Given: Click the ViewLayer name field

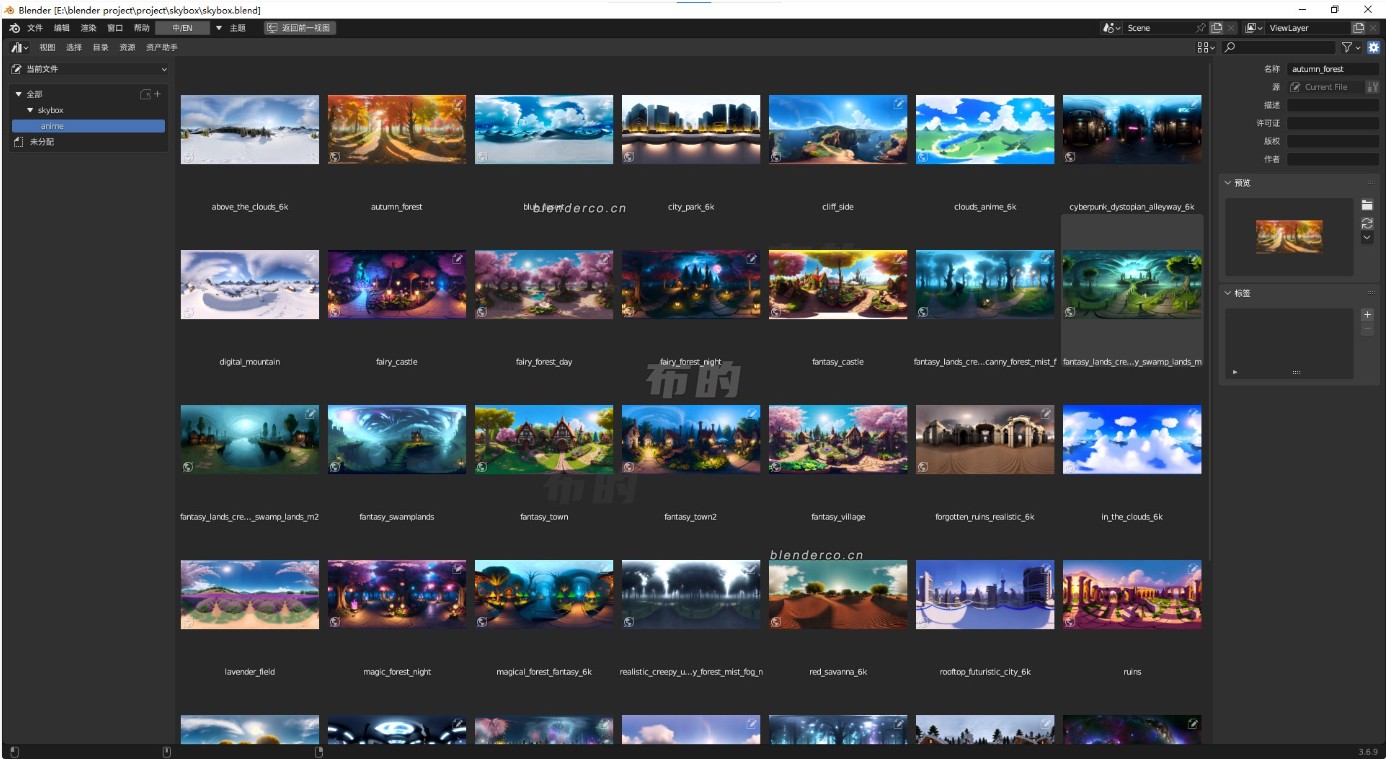Looking at the screenshot, I should point(1308,28).
